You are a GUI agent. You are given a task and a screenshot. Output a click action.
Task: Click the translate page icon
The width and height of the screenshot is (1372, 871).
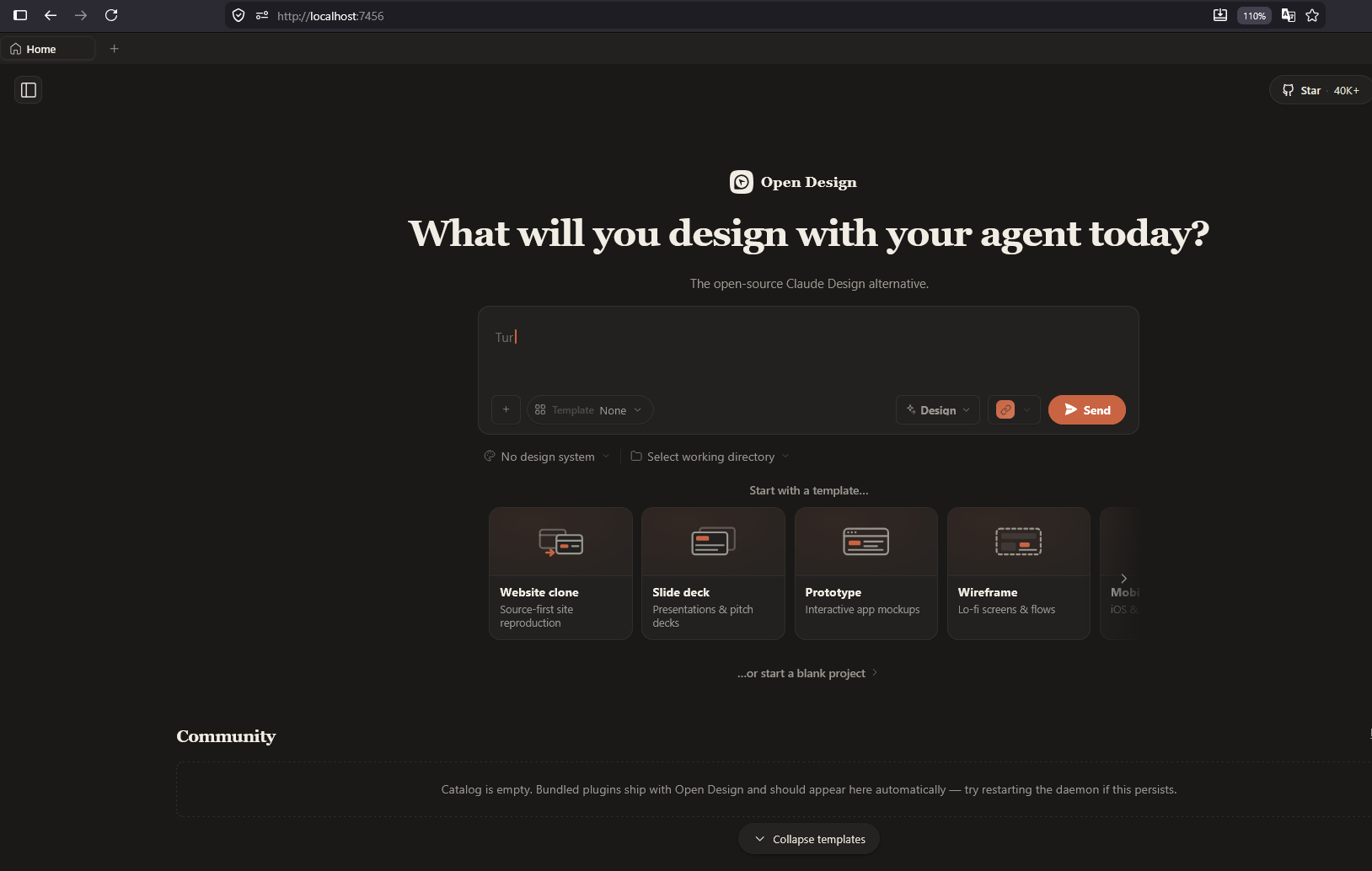tap(1289, 15)
